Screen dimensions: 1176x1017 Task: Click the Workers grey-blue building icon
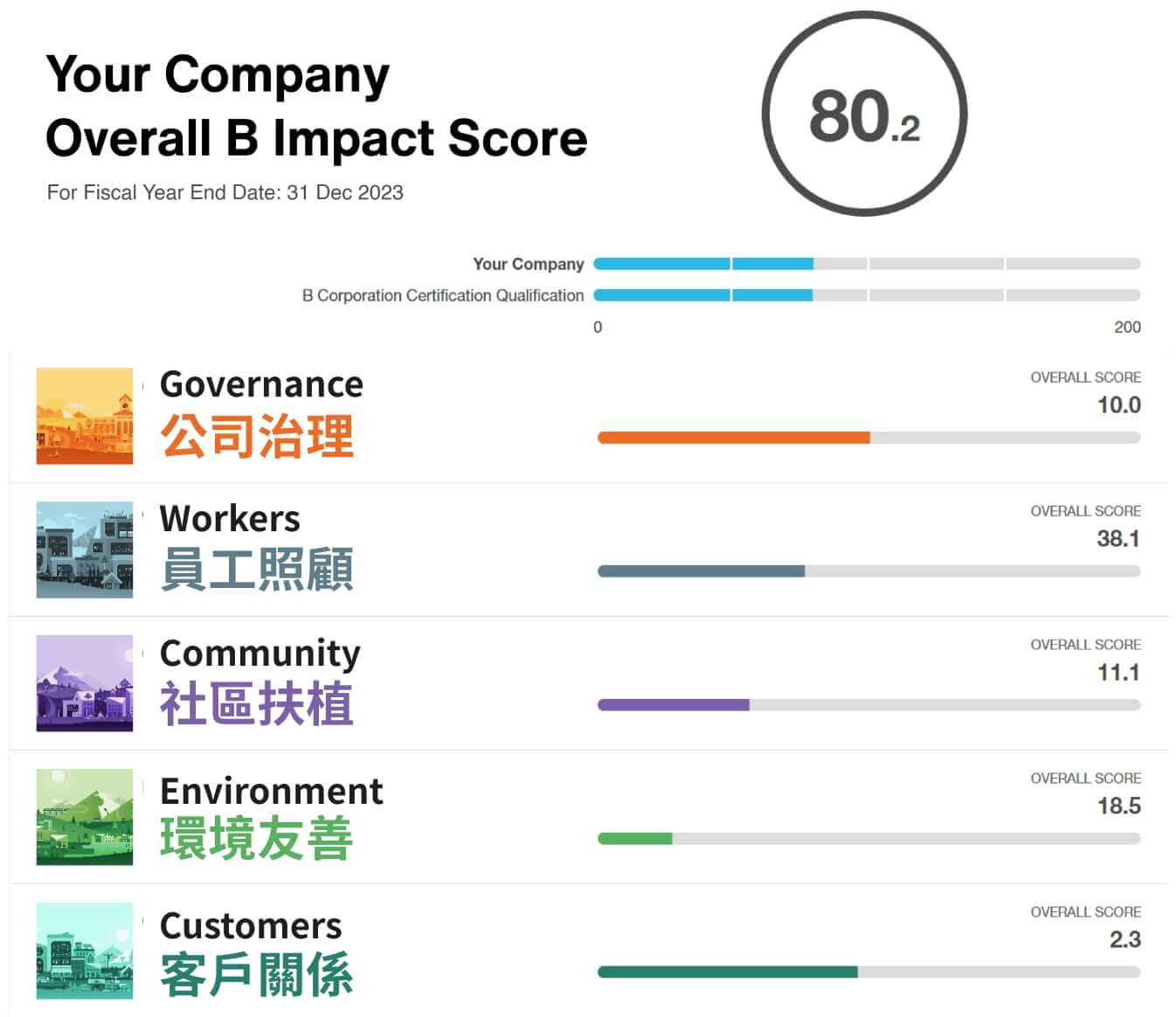click(x=85, y=550)
